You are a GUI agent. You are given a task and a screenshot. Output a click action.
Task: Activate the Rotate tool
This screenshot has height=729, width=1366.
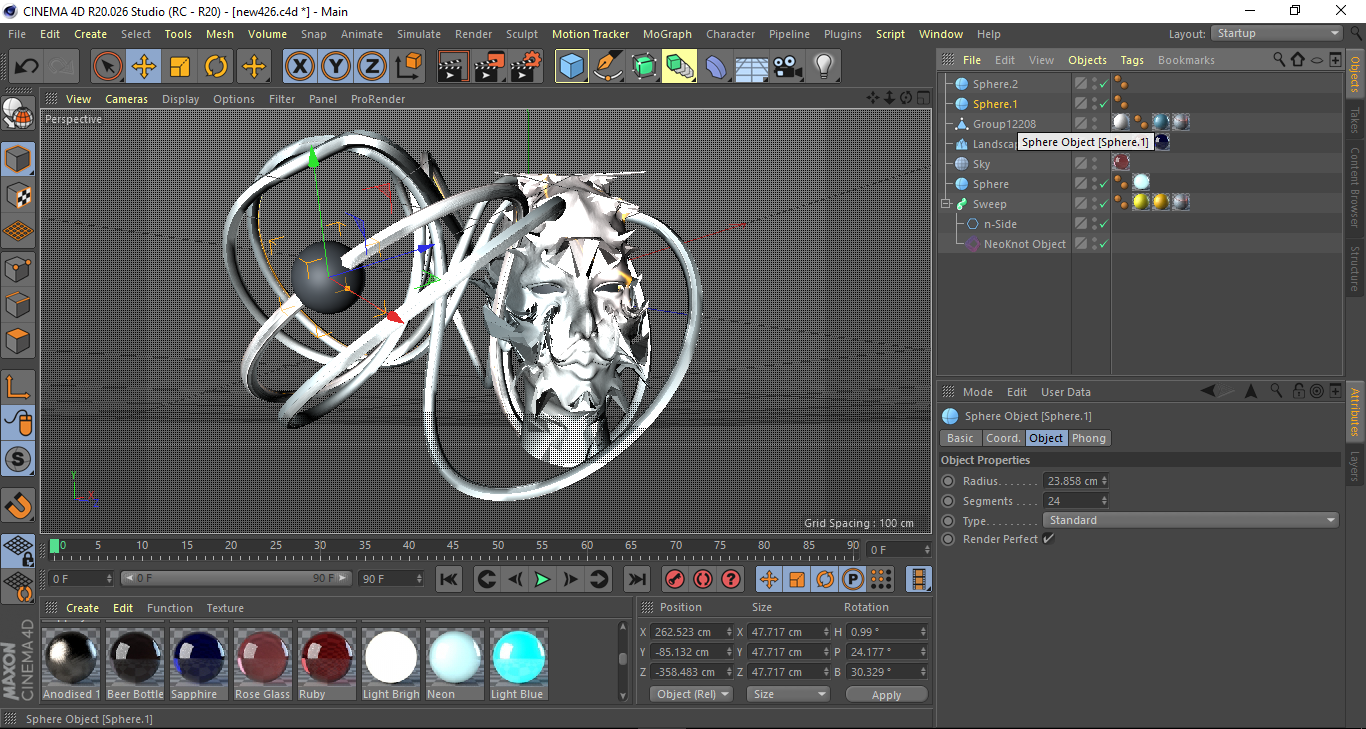click(216, 67)
